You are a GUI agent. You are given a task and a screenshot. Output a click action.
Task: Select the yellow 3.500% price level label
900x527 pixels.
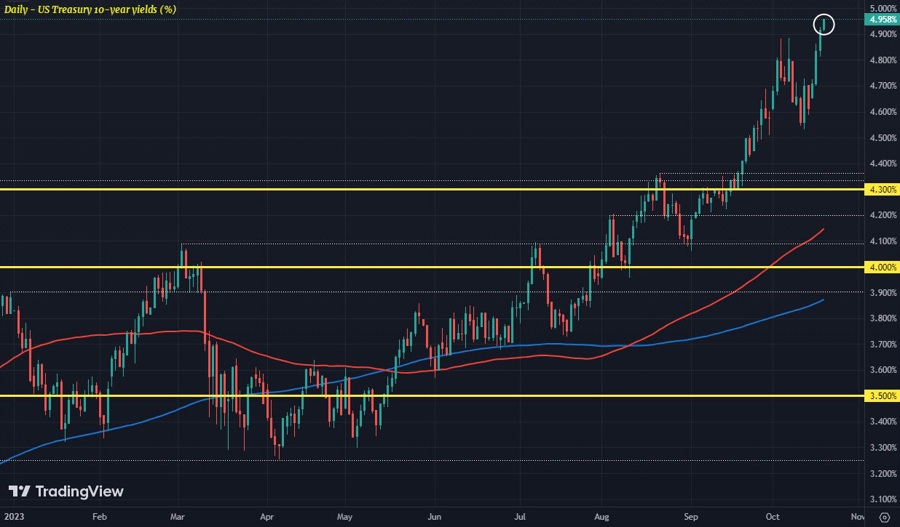tap(882, 396)
